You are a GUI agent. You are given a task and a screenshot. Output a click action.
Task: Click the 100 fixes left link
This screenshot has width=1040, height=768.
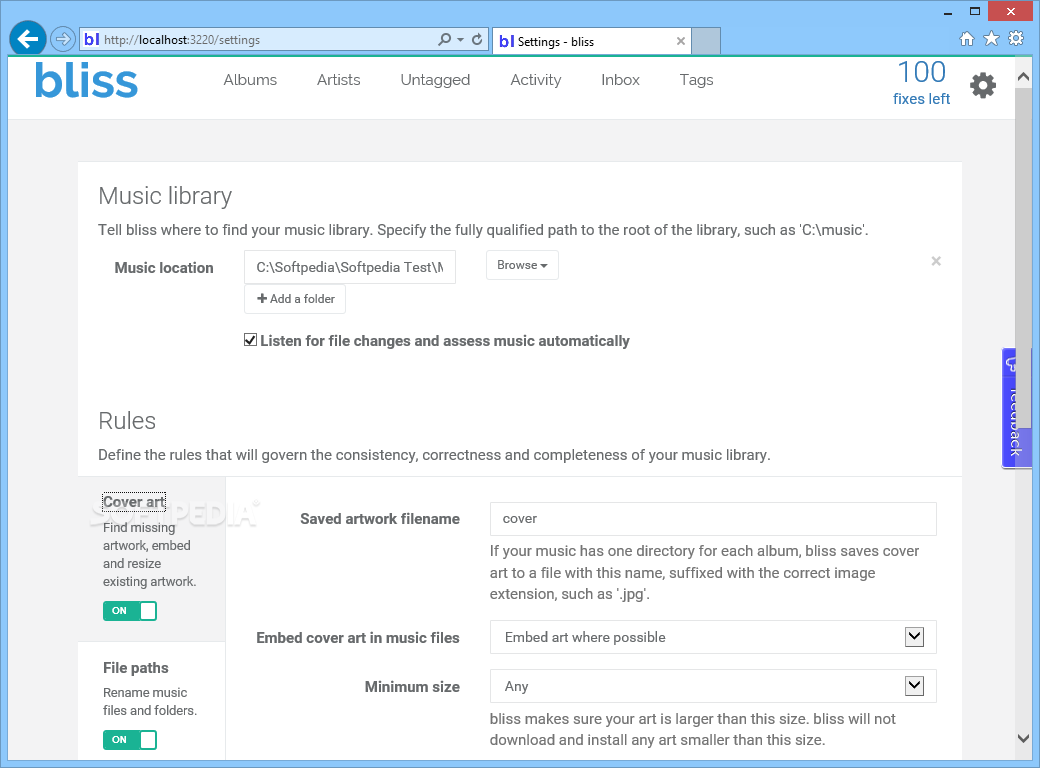point(921,83)
